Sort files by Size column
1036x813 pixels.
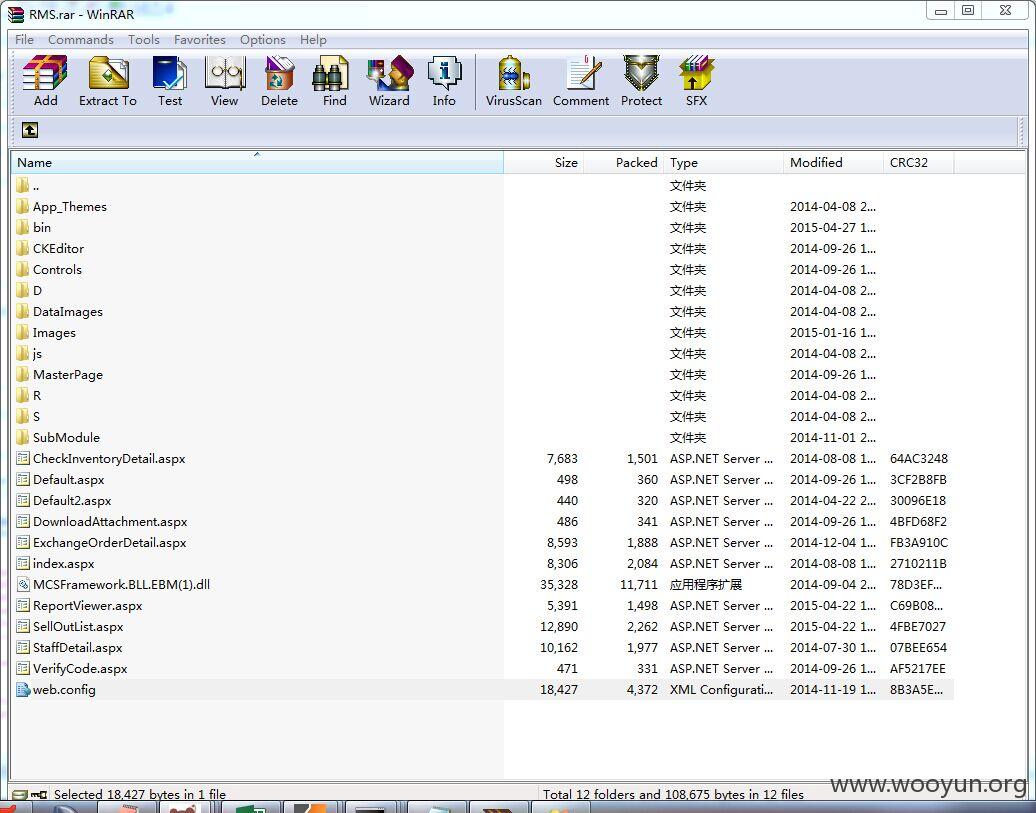point(543,163)
